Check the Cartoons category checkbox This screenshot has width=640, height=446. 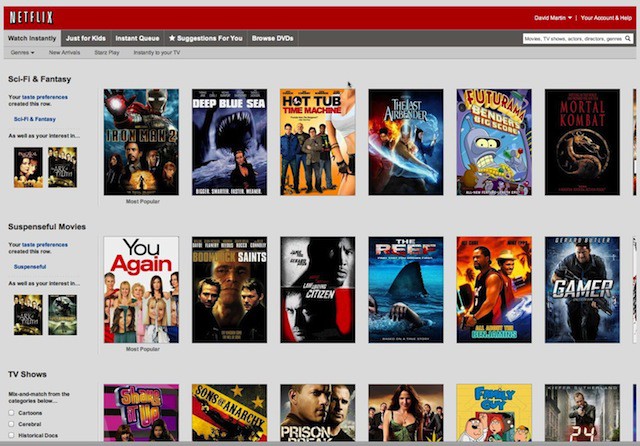point(11,413)
